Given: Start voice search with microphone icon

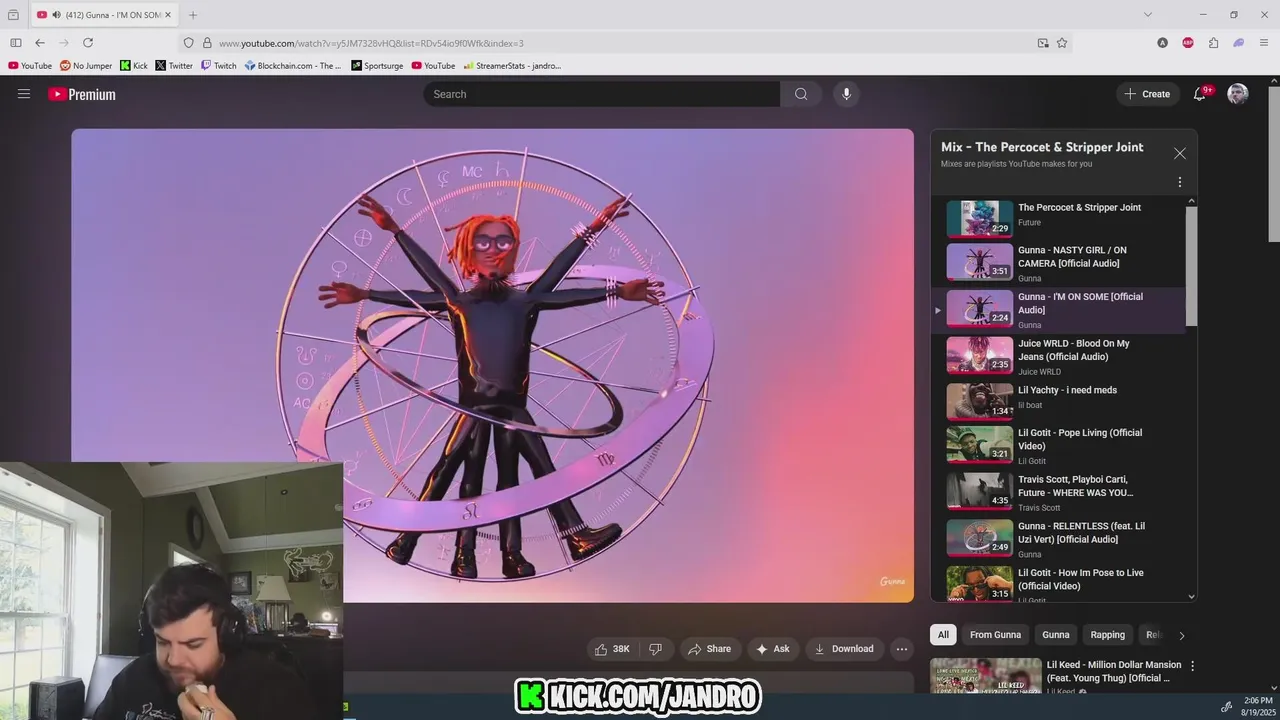Looking at the screenshot, I should click(x=846, y=94).
